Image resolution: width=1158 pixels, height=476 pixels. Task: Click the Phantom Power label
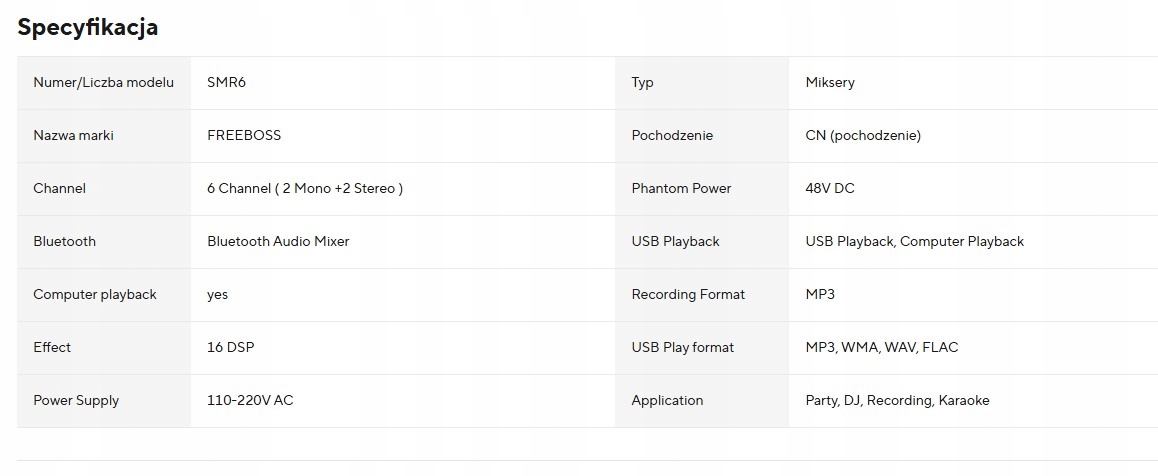pos(681,188)
